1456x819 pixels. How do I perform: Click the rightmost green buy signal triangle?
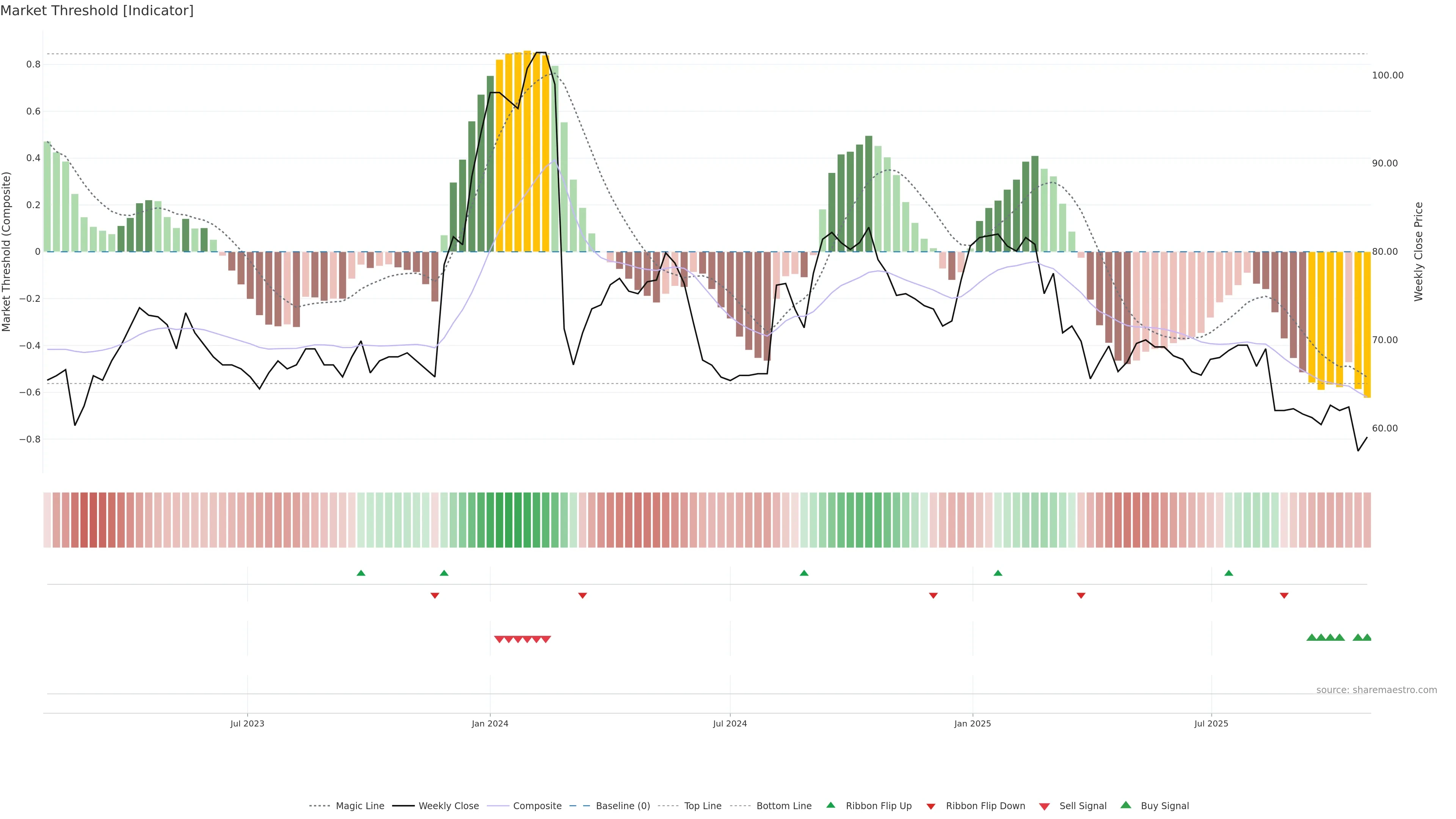(1367, 637)
